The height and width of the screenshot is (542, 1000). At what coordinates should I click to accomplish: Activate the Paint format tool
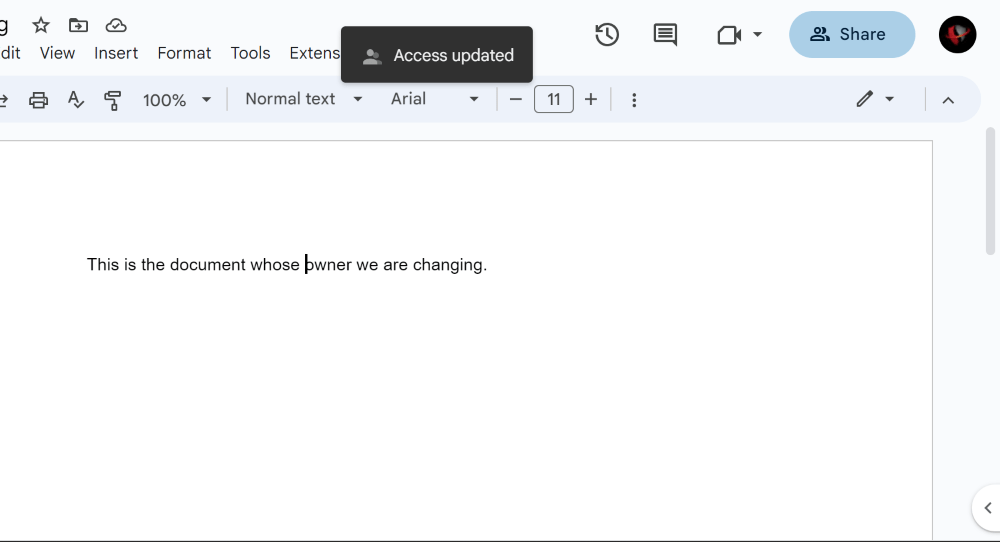coord(113,100)
